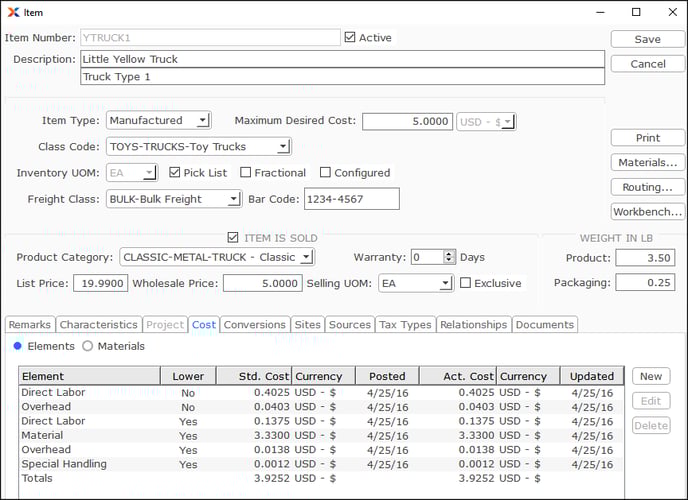Select the Overhead row with cost 0.0403
This screenshot has width=688, height=500.
pyautogui.click(x=321, y=407)
